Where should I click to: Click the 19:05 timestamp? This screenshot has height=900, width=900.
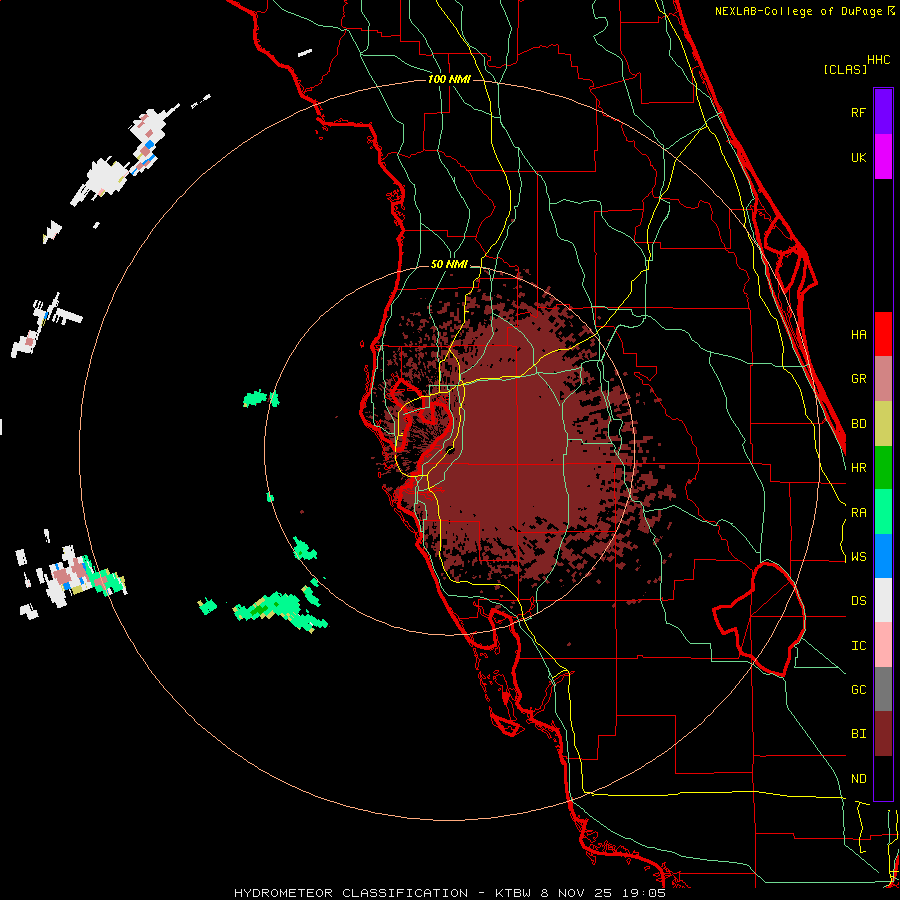pos(645,893)
